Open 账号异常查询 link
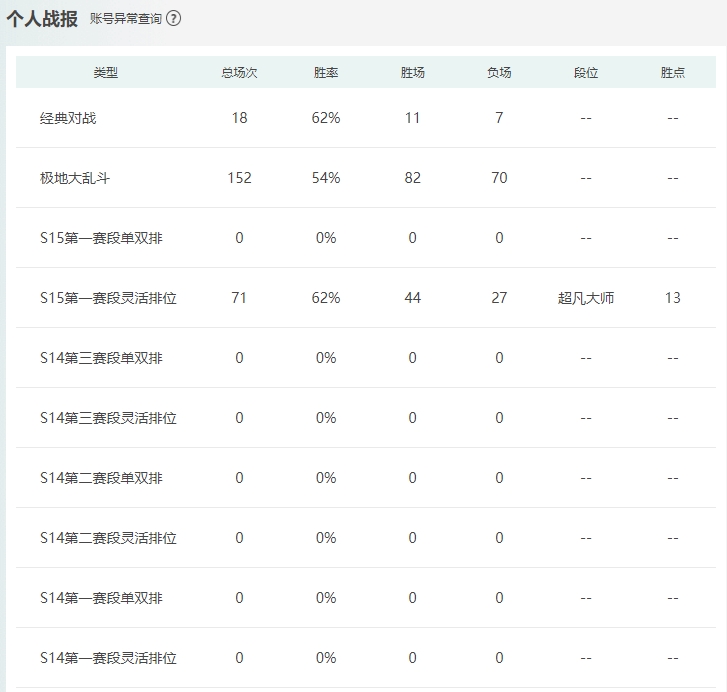 pos(126,19)
